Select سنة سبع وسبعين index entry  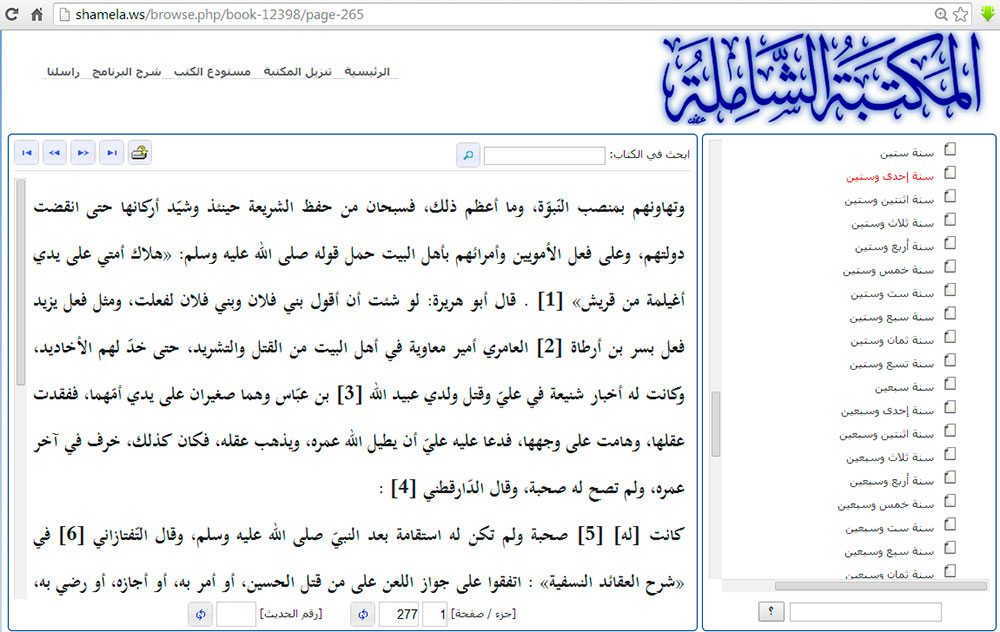coord(889,552)
